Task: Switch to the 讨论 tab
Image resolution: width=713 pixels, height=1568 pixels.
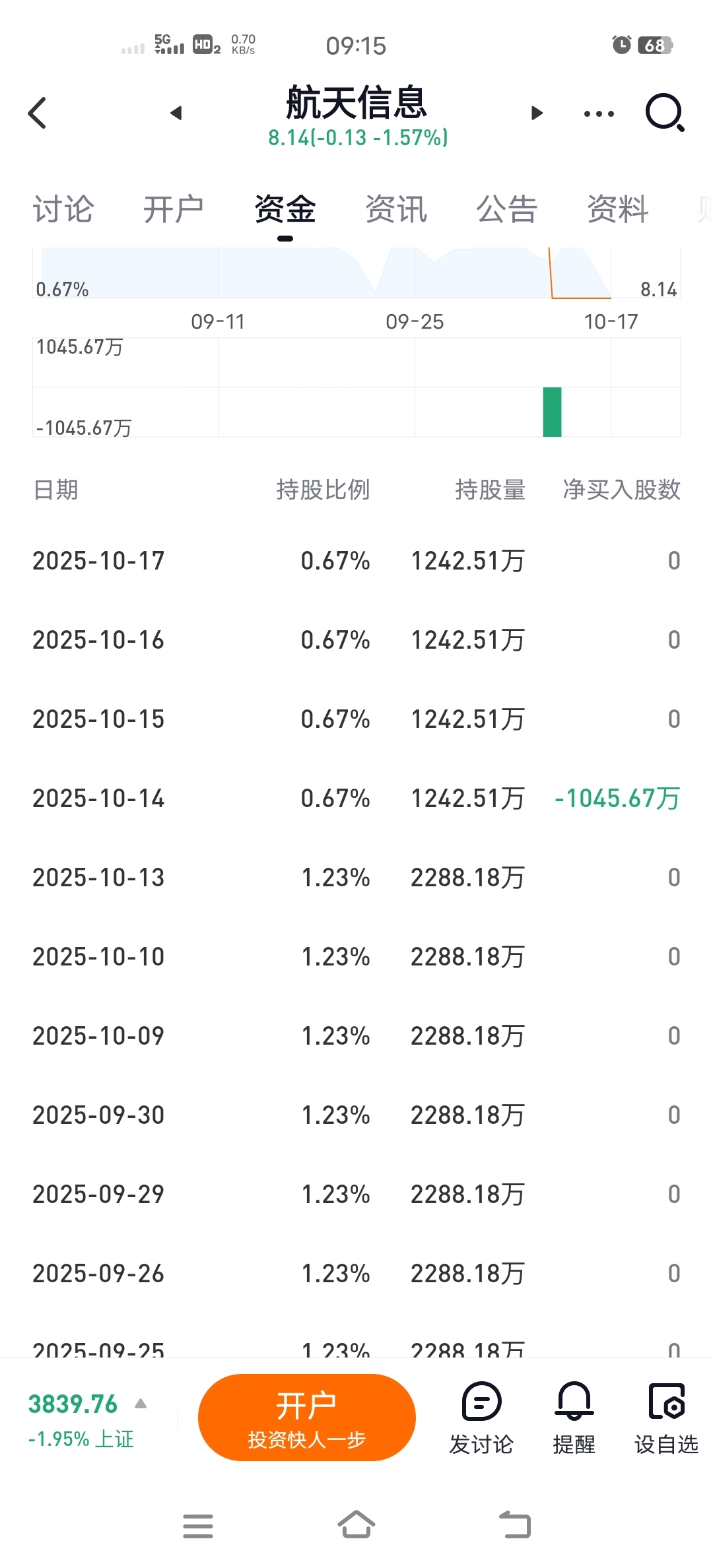Action: click(63, 209)
